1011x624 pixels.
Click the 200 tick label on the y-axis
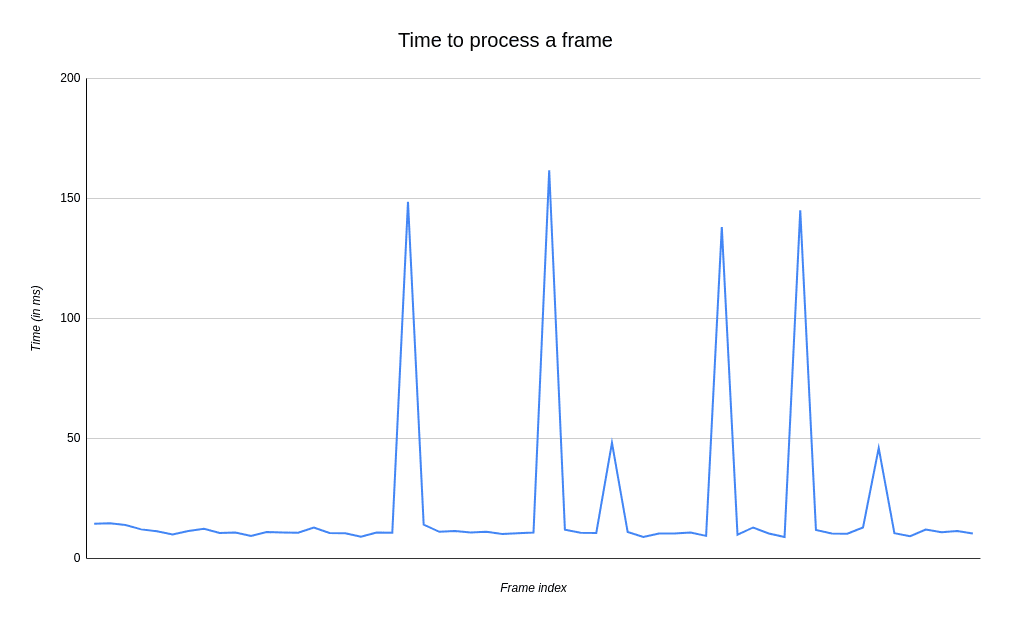[x=70, y=78]
